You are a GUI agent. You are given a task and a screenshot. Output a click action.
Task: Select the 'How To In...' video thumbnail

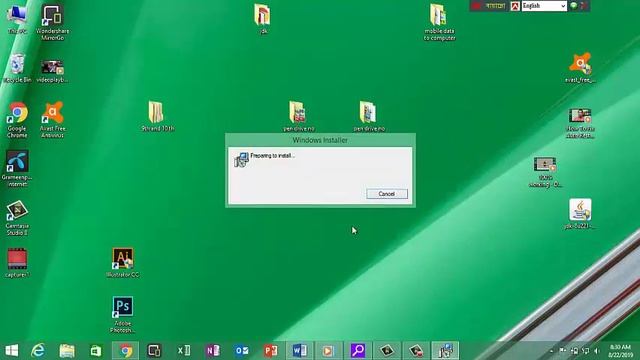point(580,123)
